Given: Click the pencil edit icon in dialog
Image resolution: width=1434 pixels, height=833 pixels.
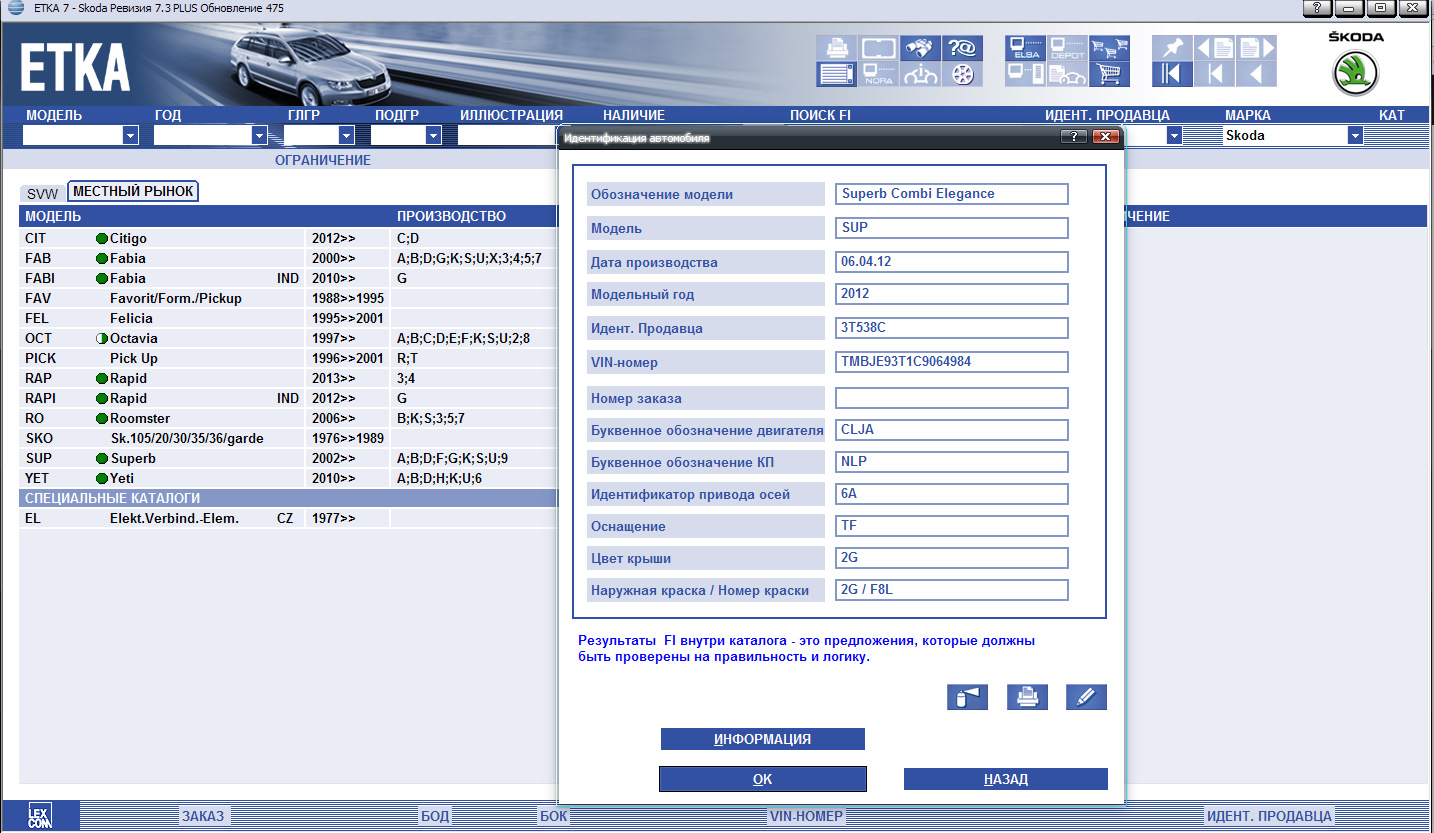Looking at the screenshot, I should [1086, 697].
